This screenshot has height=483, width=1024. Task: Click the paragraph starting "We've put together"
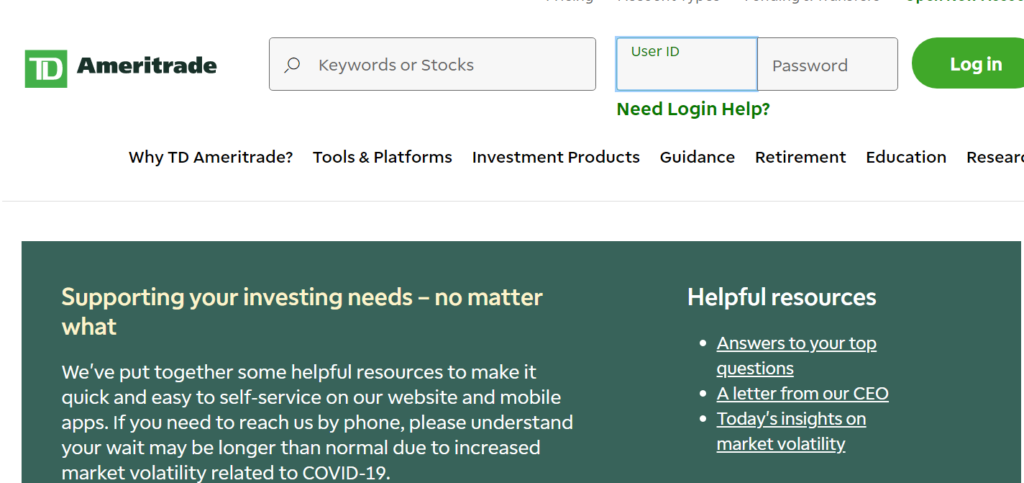(317, 422)
